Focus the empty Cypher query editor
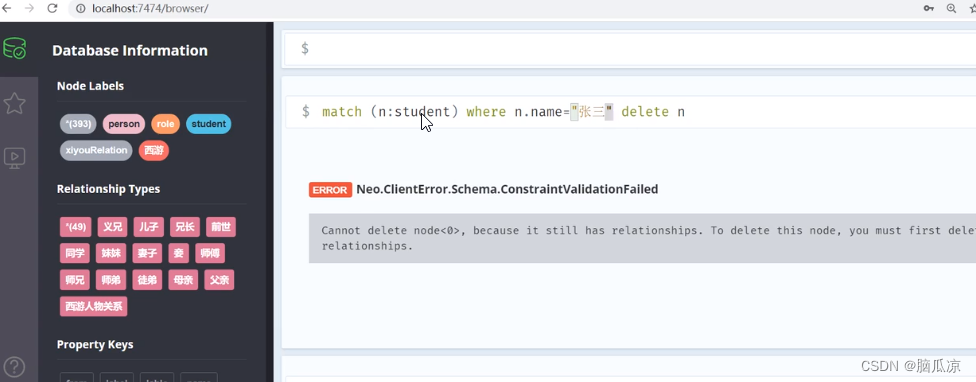Viewport: 976px width, 382px height. click(x=630, y=49)
